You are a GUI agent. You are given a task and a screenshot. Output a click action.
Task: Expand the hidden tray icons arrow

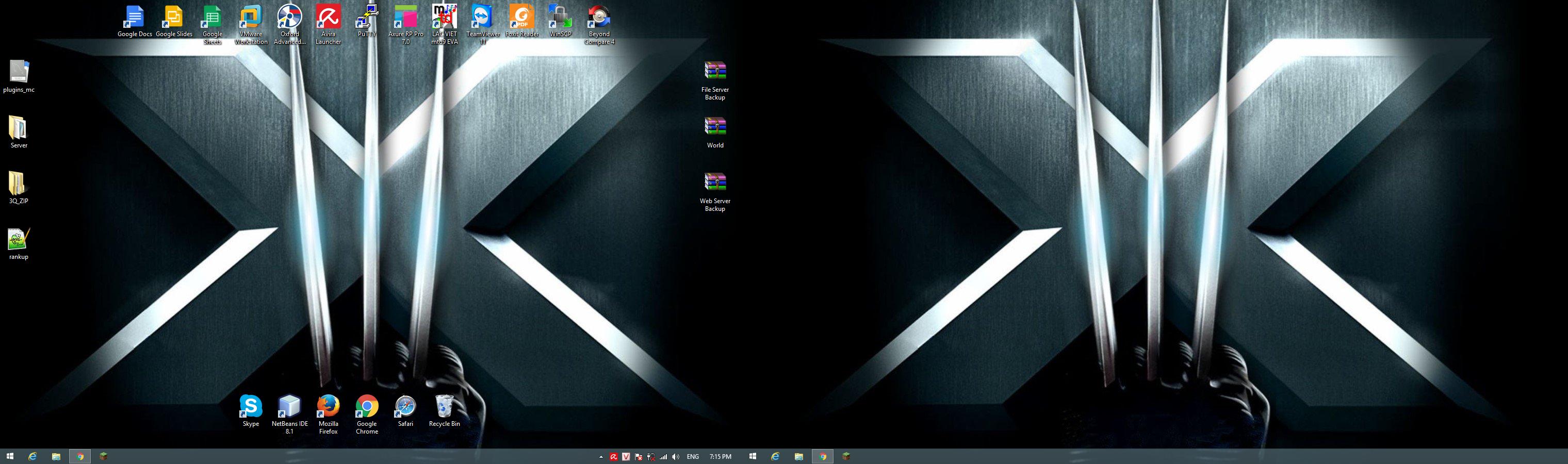pyautogui.click(x=601, y=457)
